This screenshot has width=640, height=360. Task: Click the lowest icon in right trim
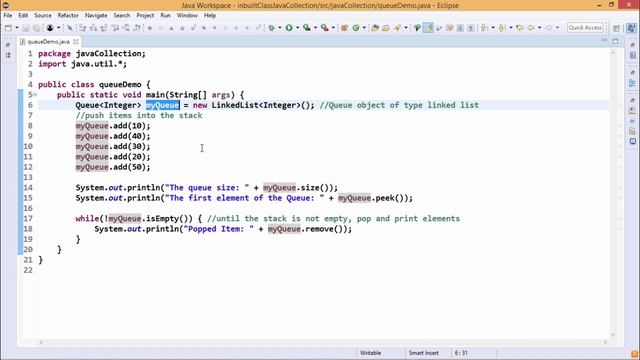(x=632, y=141)
